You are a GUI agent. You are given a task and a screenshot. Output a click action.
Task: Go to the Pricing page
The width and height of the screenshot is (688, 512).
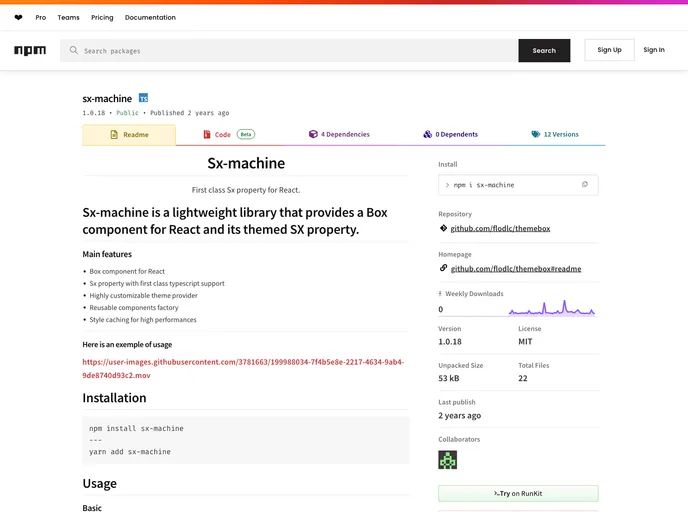102,18
